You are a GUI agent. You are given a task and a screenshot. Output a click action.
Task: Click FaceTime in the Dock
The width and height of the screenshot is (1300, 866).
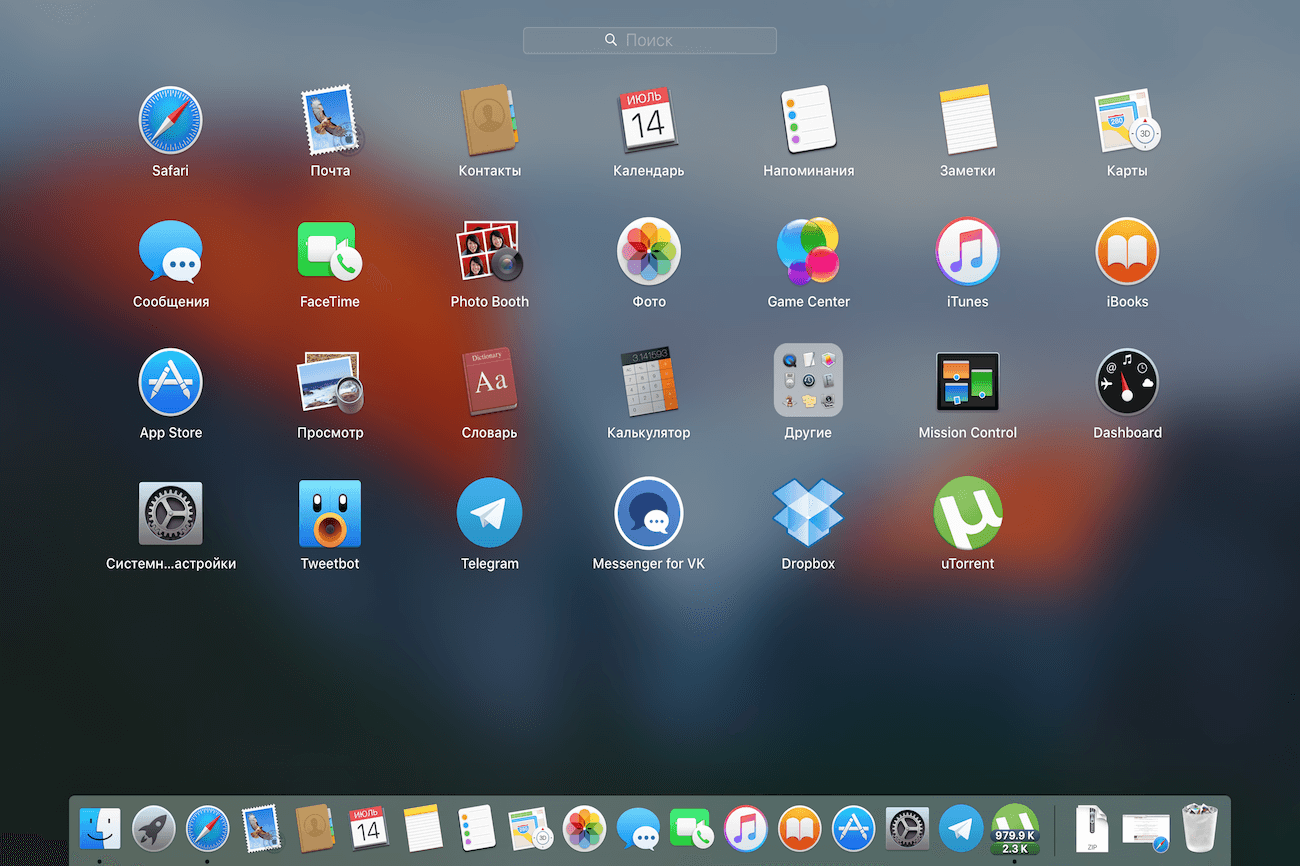point(691,829)
